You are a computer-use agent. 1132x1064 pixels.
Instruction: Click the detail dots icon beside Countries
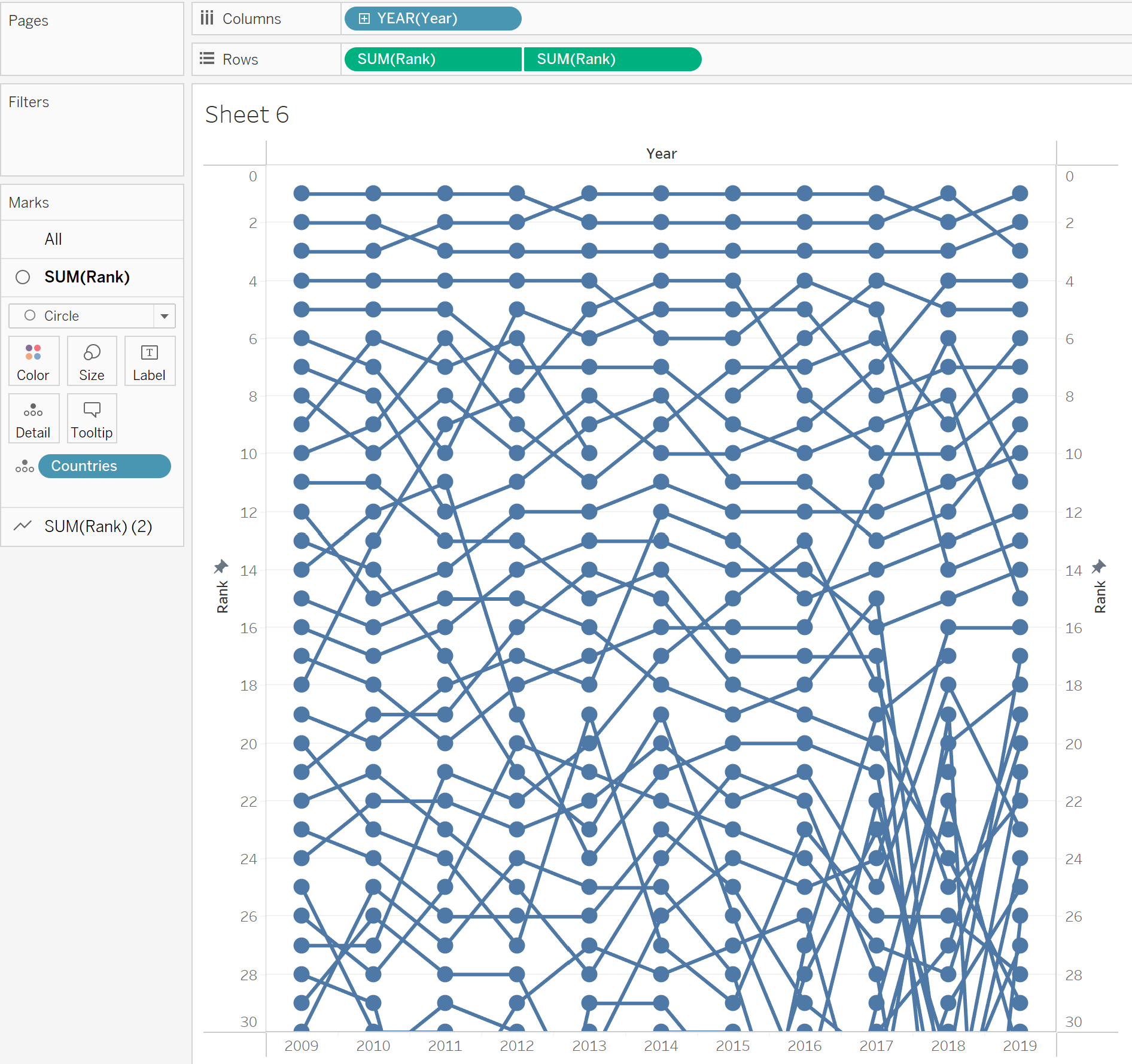25,466
